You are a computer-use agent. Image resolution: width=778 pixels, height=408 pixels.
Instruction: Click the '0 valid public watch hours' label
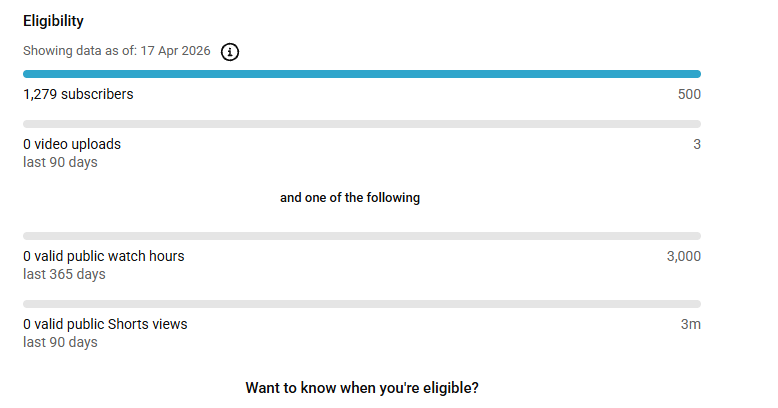[x=104, y=256]
